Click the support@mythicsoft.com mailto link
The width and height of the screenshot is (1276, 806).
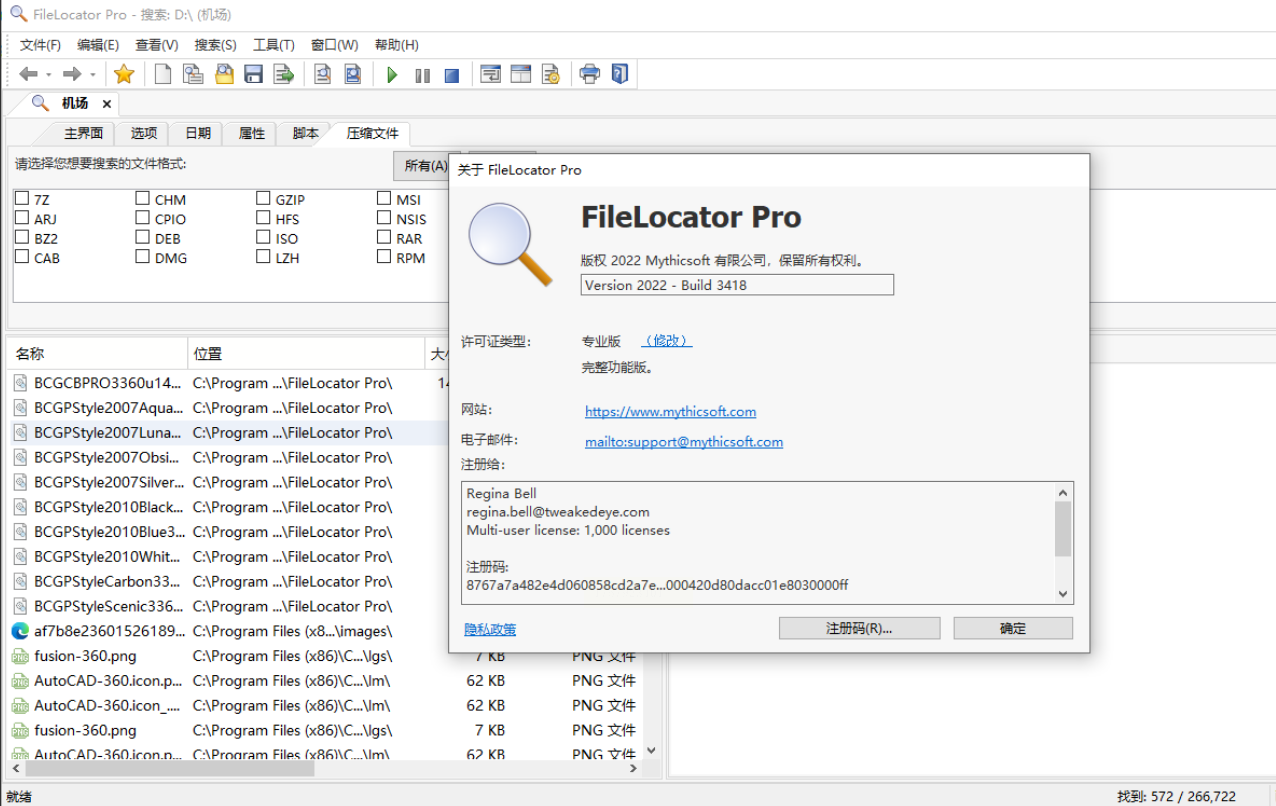[684, 441]
